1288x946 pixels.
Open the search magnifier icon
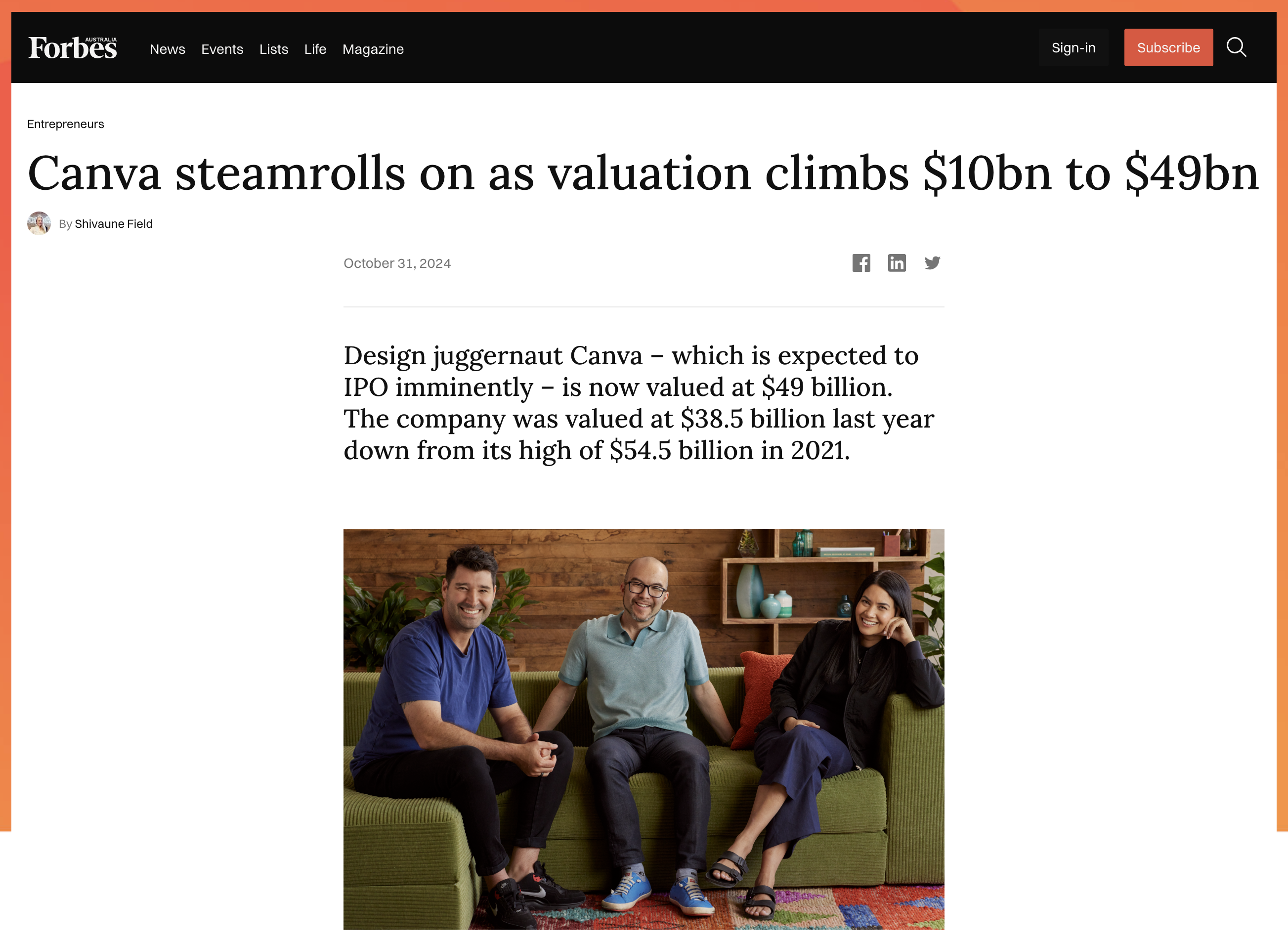pos(1236,47)
